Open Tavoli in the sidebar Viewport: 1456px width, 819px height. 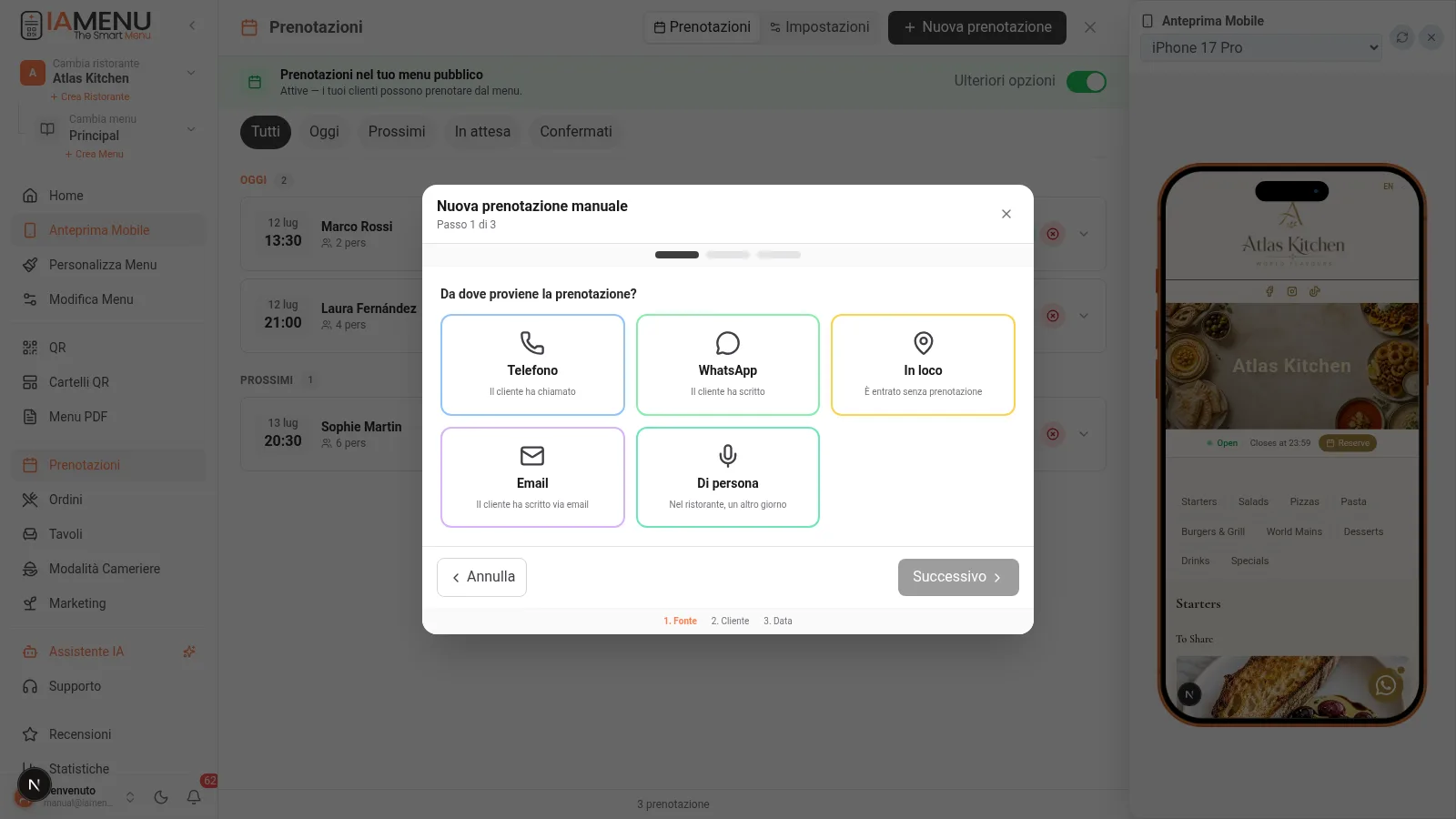pos(109,534)
